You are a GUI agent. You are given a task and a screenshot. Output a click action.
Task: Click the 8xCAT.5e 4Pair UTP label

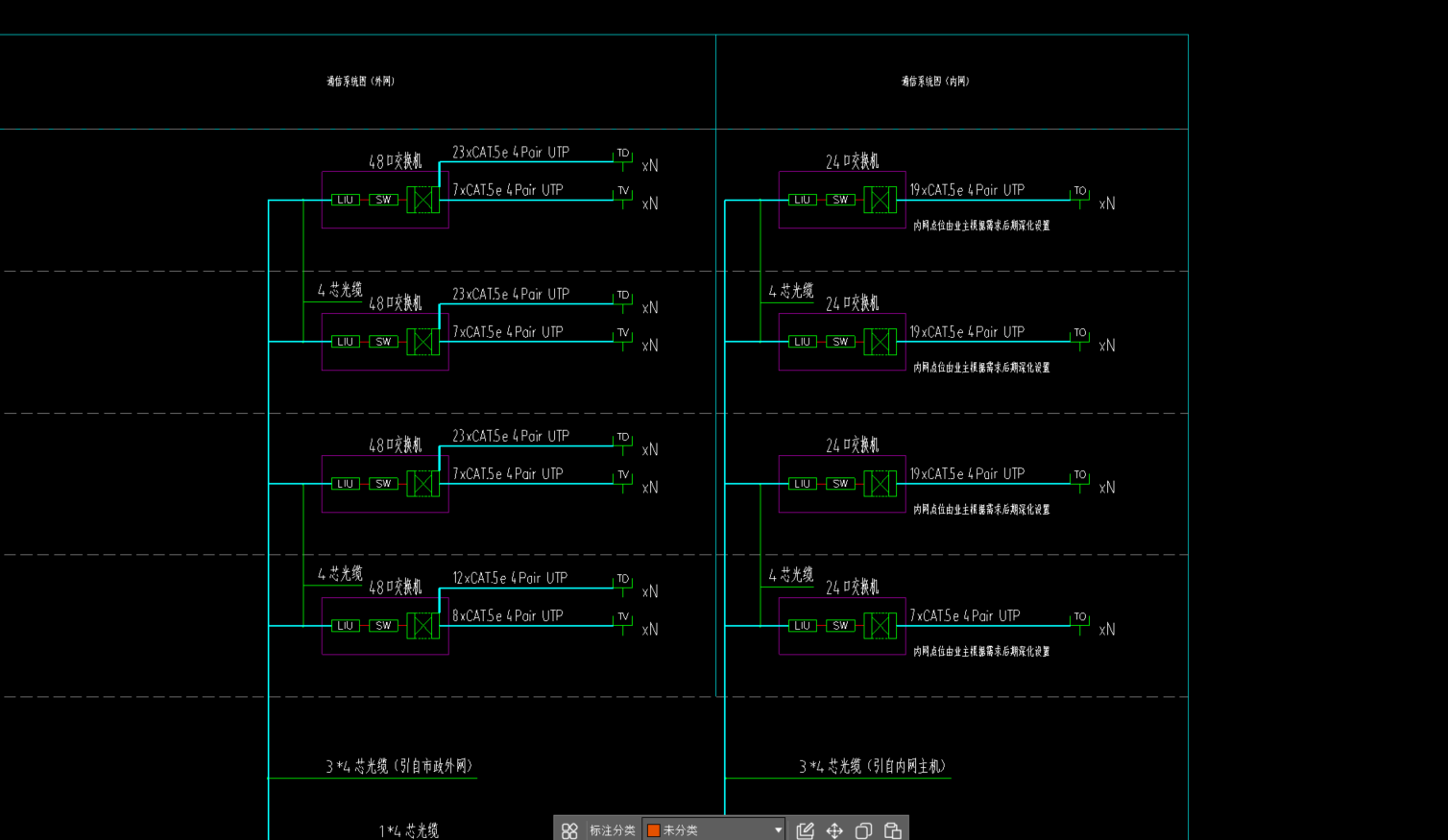coord(508,615)
